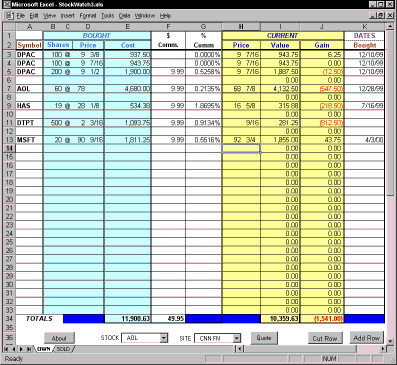Click the Add Row button
Image resolution: width=397 pixels, height=365 pixels.
[367, 338]
